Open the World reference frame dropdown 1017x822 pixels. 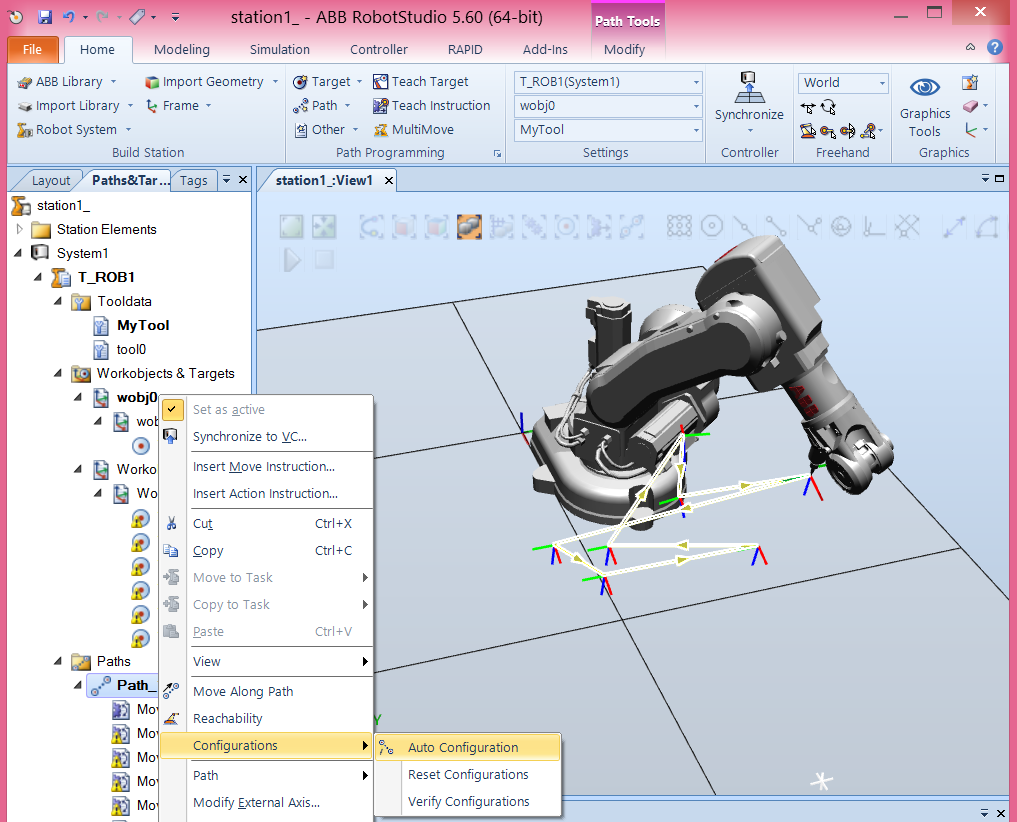(884, 83)
